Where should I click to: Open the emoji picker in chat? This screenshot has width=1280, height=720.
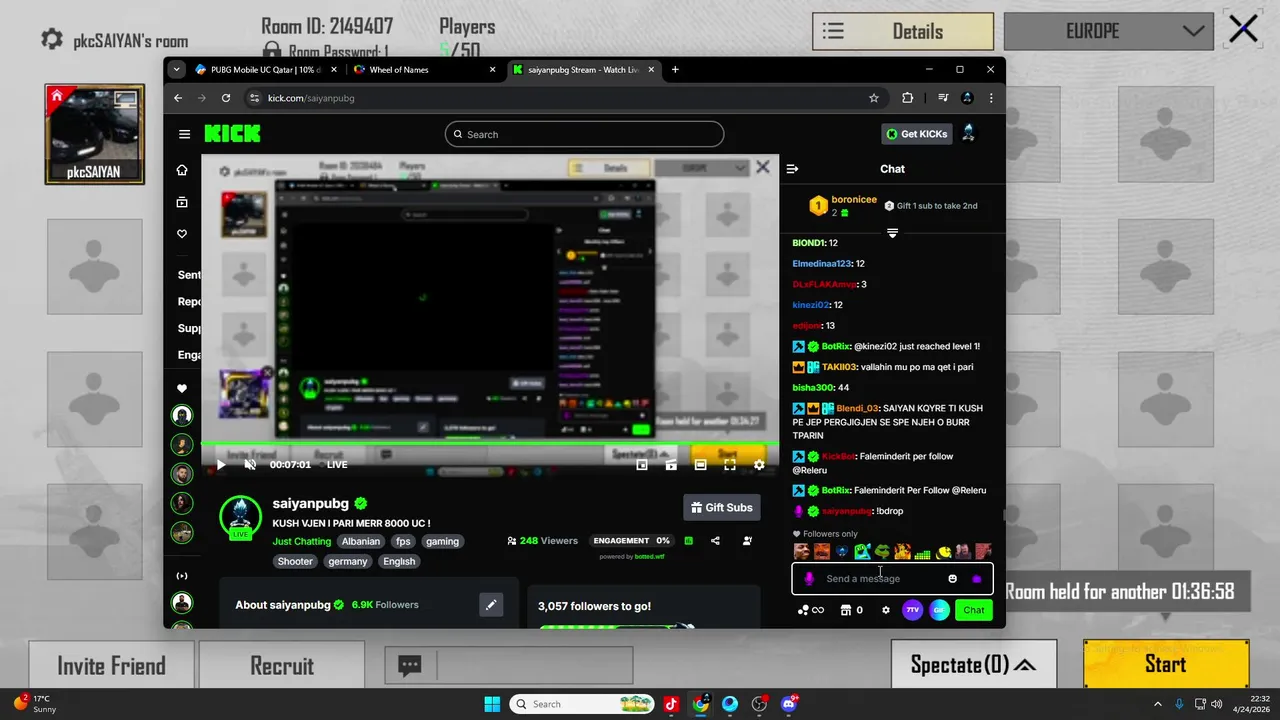(x=952, y=578)
